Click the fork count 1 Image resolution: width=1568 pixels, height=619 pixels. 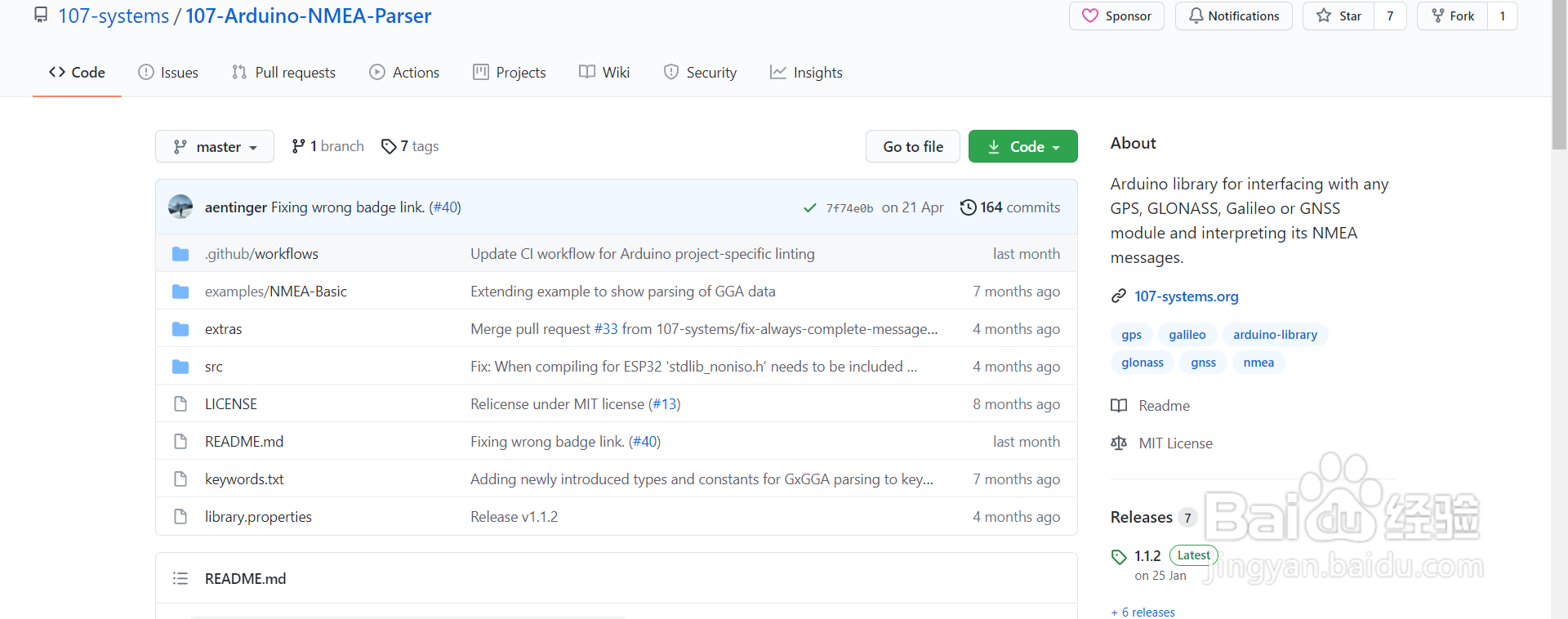(1502, 16)
